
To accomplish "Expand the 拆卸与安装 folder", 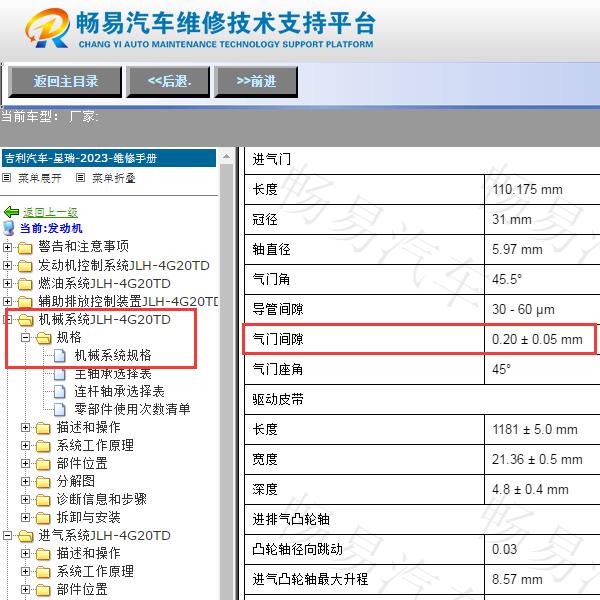I will [x=25, y=517].
